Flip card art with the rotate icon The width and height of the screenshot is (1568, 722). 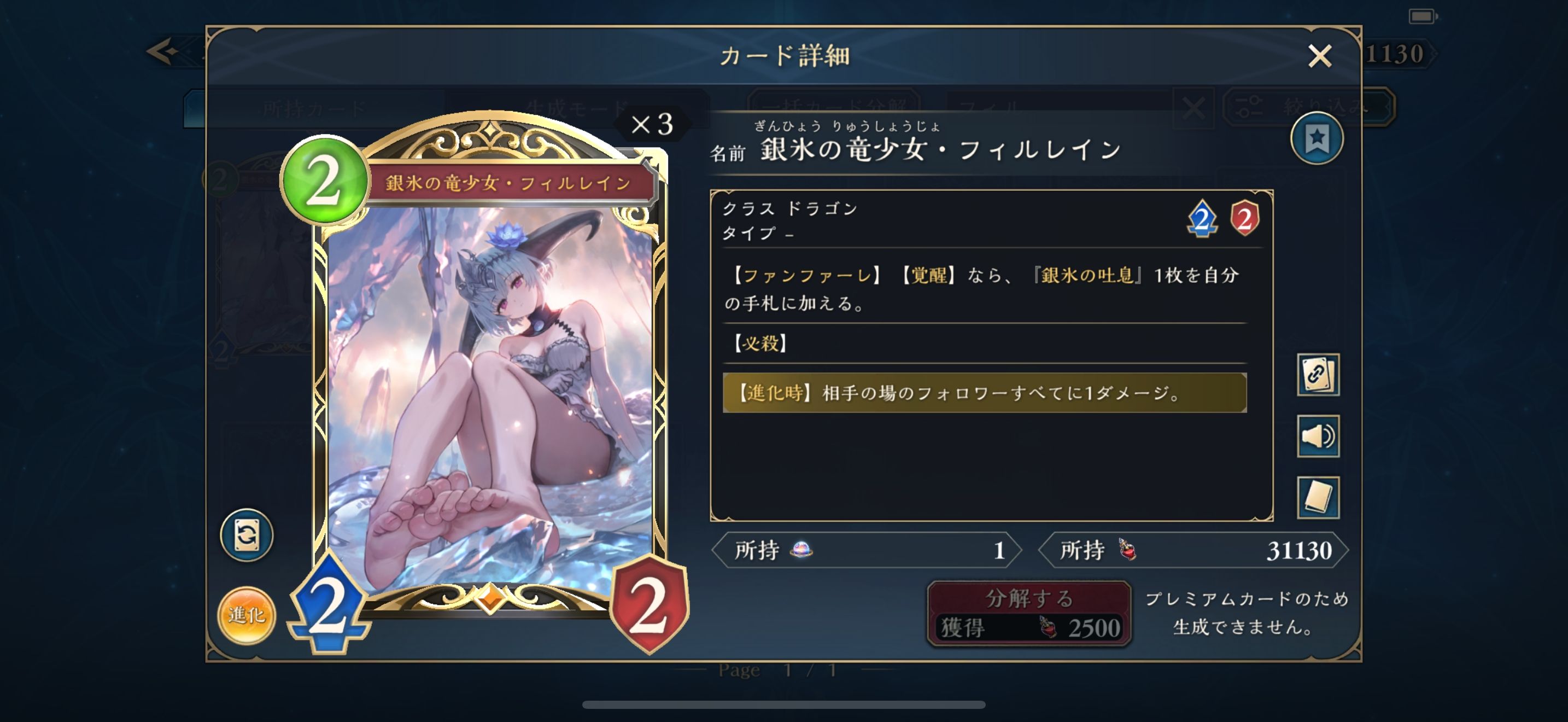pyautogui.click(x=247, y=535)
